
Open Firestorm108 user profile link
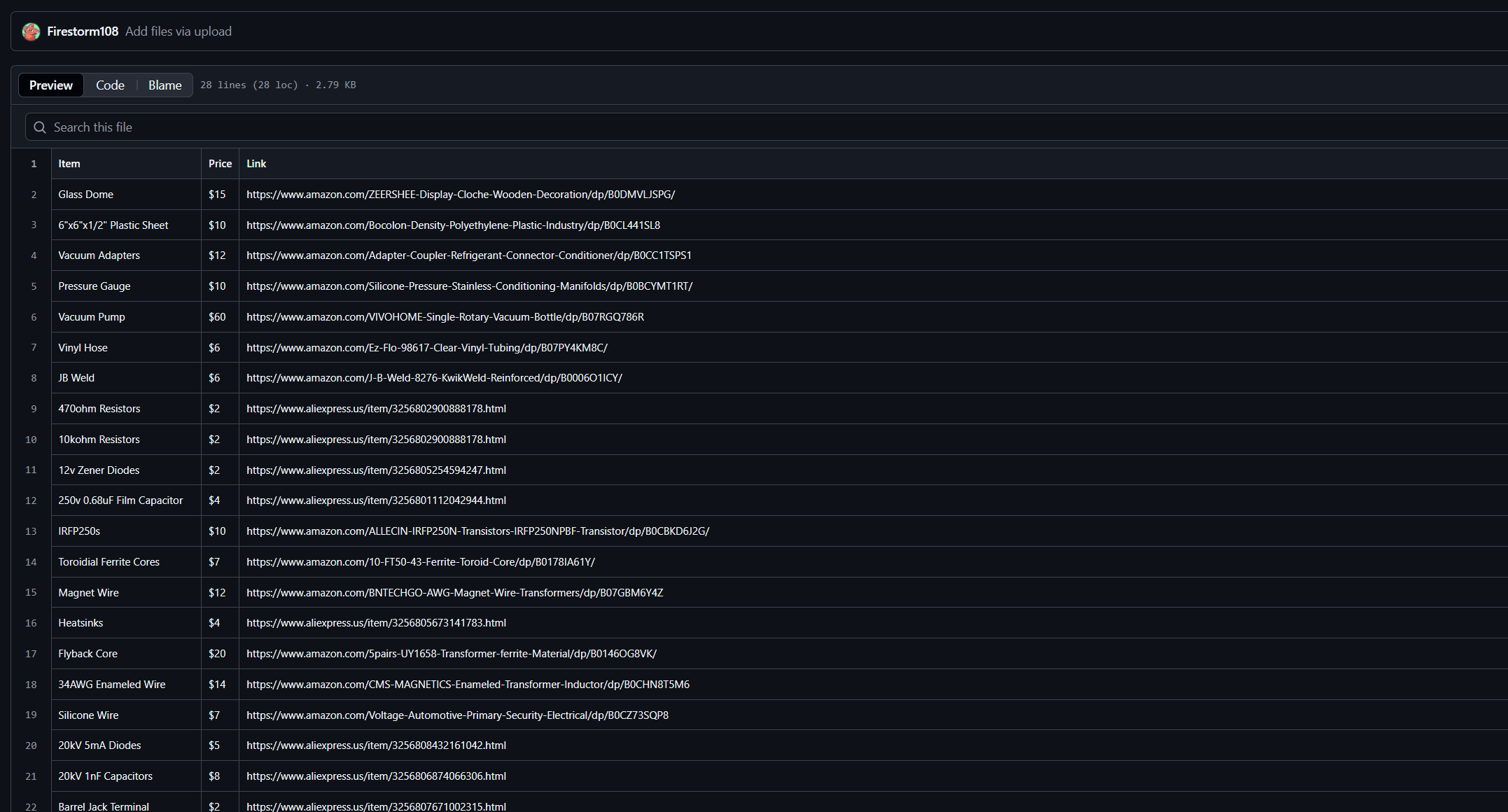coord(82,31)
